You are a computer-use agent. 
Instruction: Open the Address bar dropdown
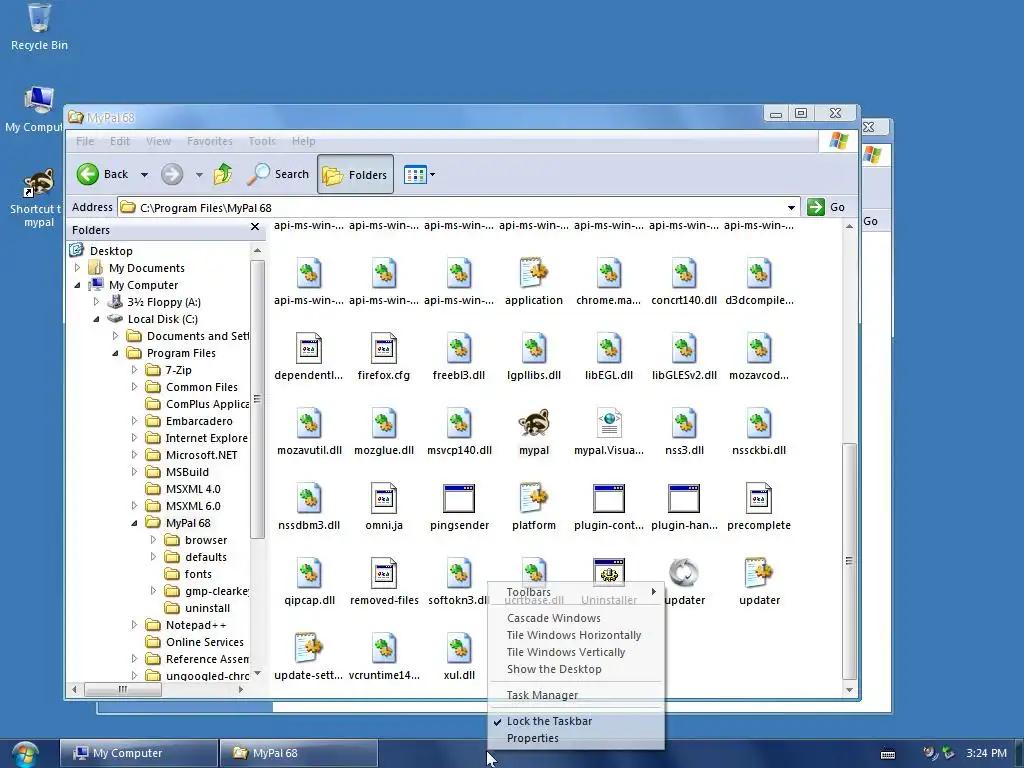pyautogui.click(x=791, y=208)
